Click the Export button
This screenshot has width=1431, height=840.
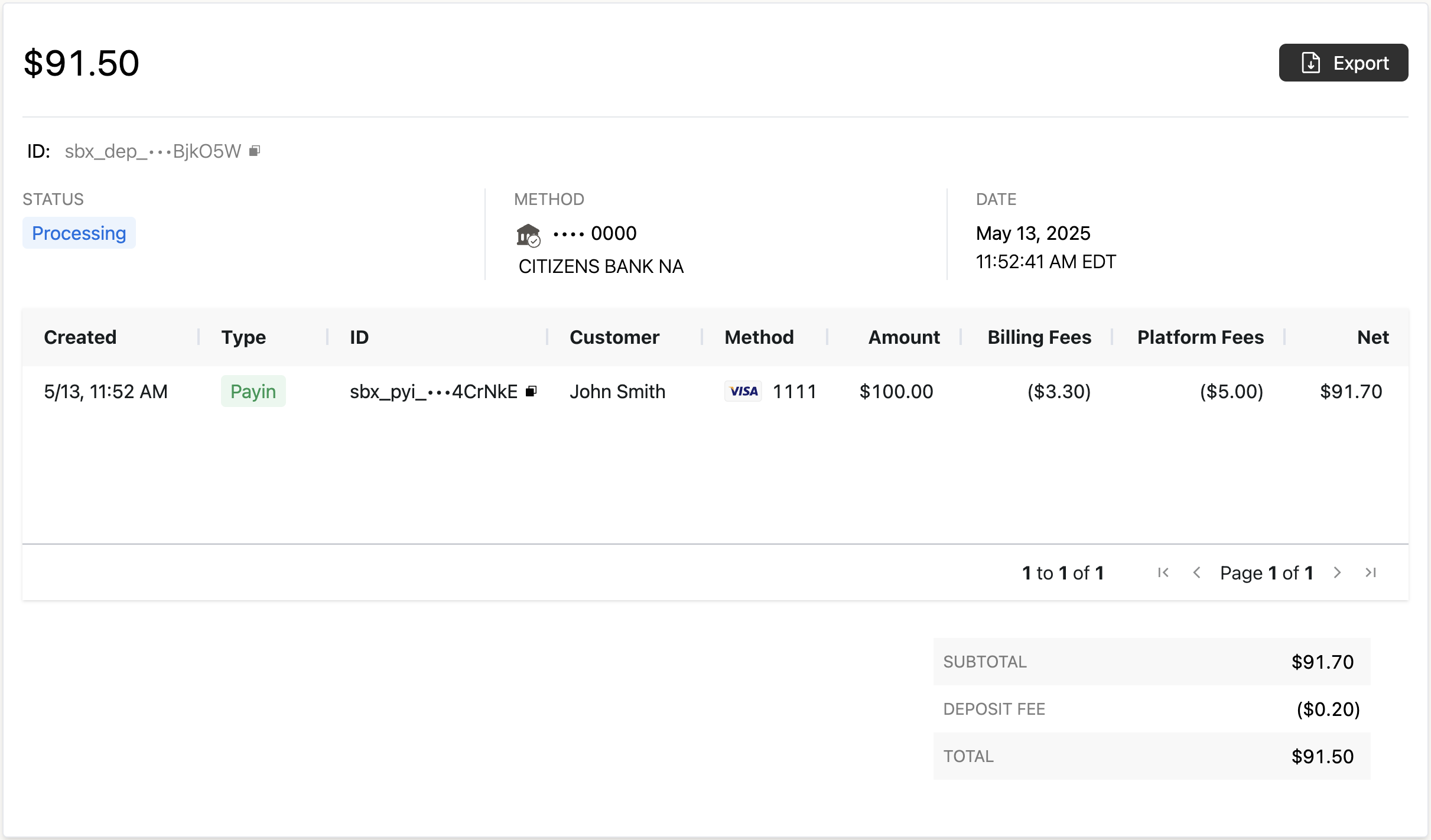point(1343,63)
